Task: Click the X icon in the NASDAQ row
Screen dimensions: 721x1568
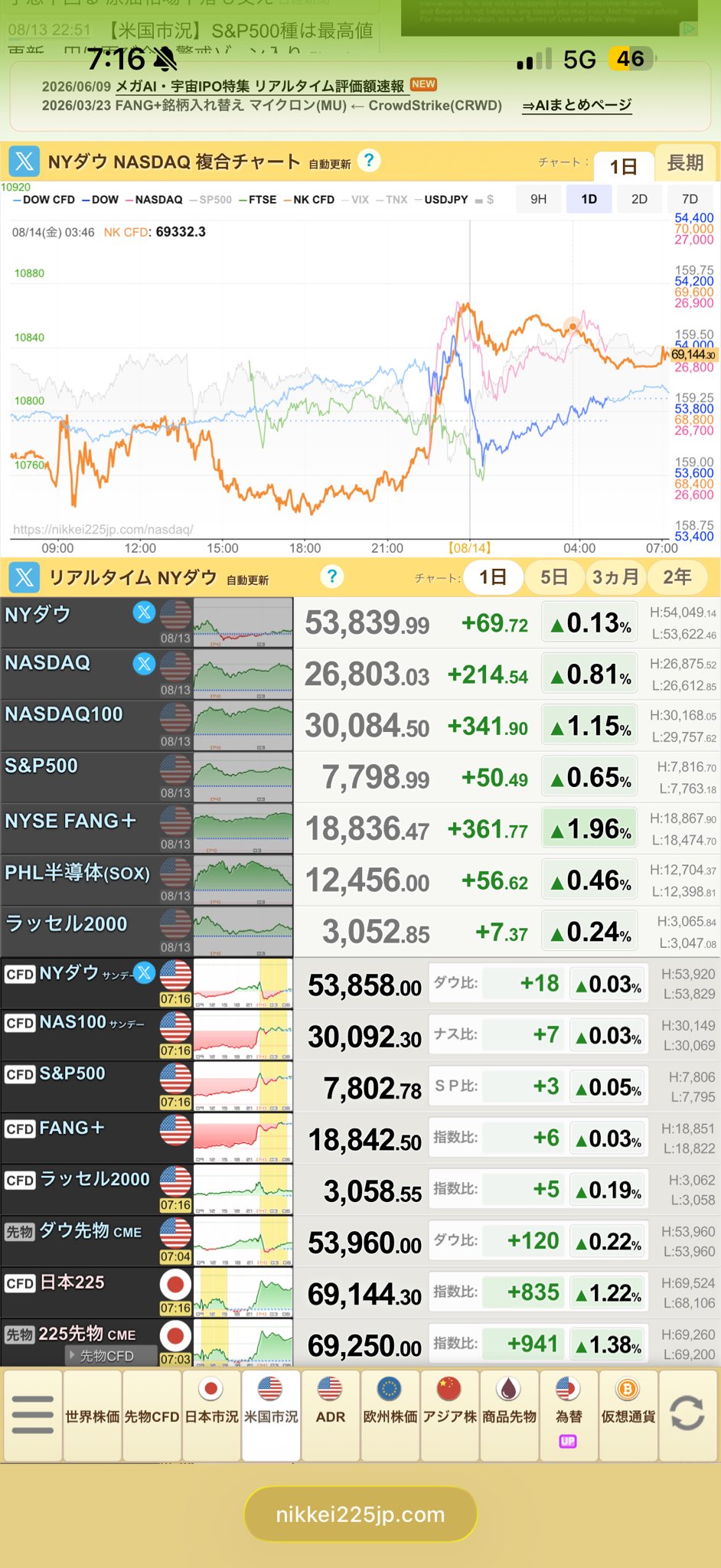Action: [x=144, y=664]
